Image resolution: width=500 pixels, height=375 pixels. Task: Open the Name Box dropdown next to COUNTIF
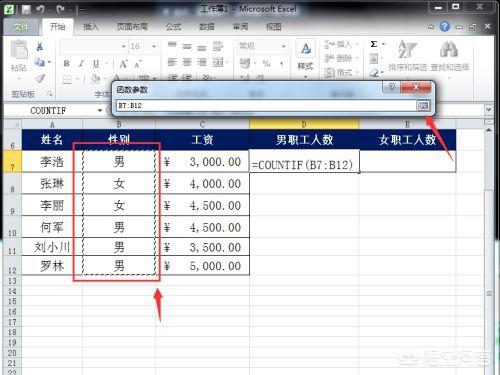pos(100,110)
